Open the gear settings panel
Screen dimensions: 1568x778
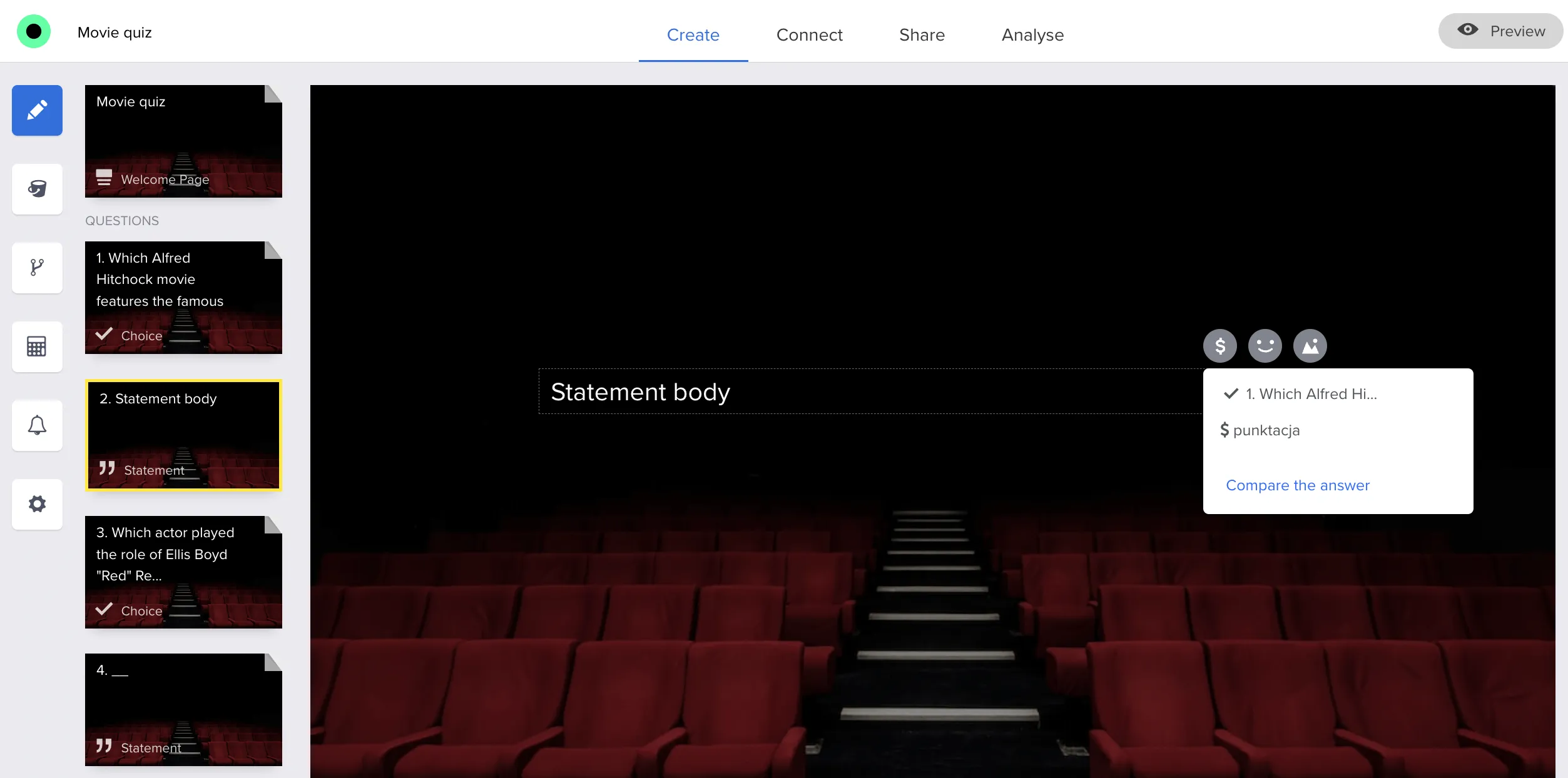[37, 504]
